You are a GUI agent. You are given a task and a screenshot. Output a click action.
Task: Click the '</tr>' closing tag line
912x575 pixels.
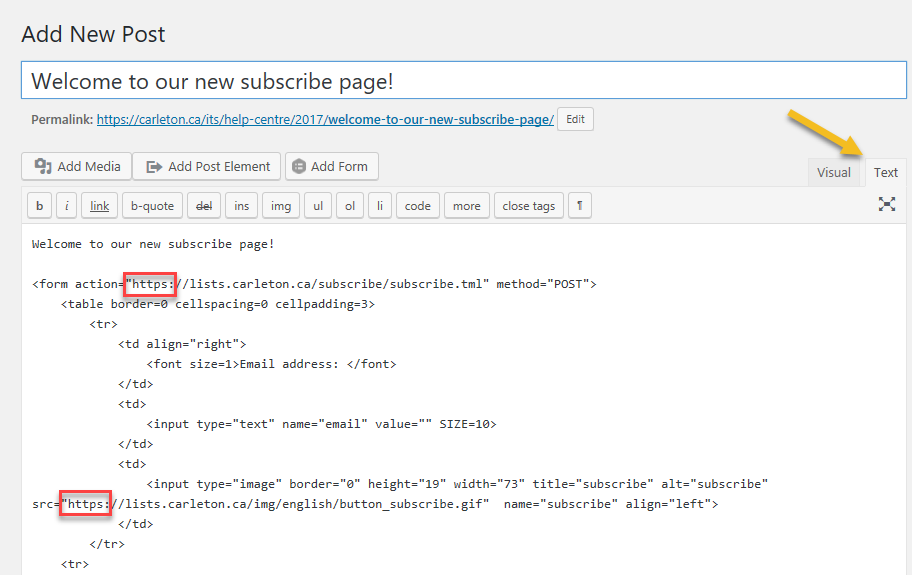click(107, 544)
